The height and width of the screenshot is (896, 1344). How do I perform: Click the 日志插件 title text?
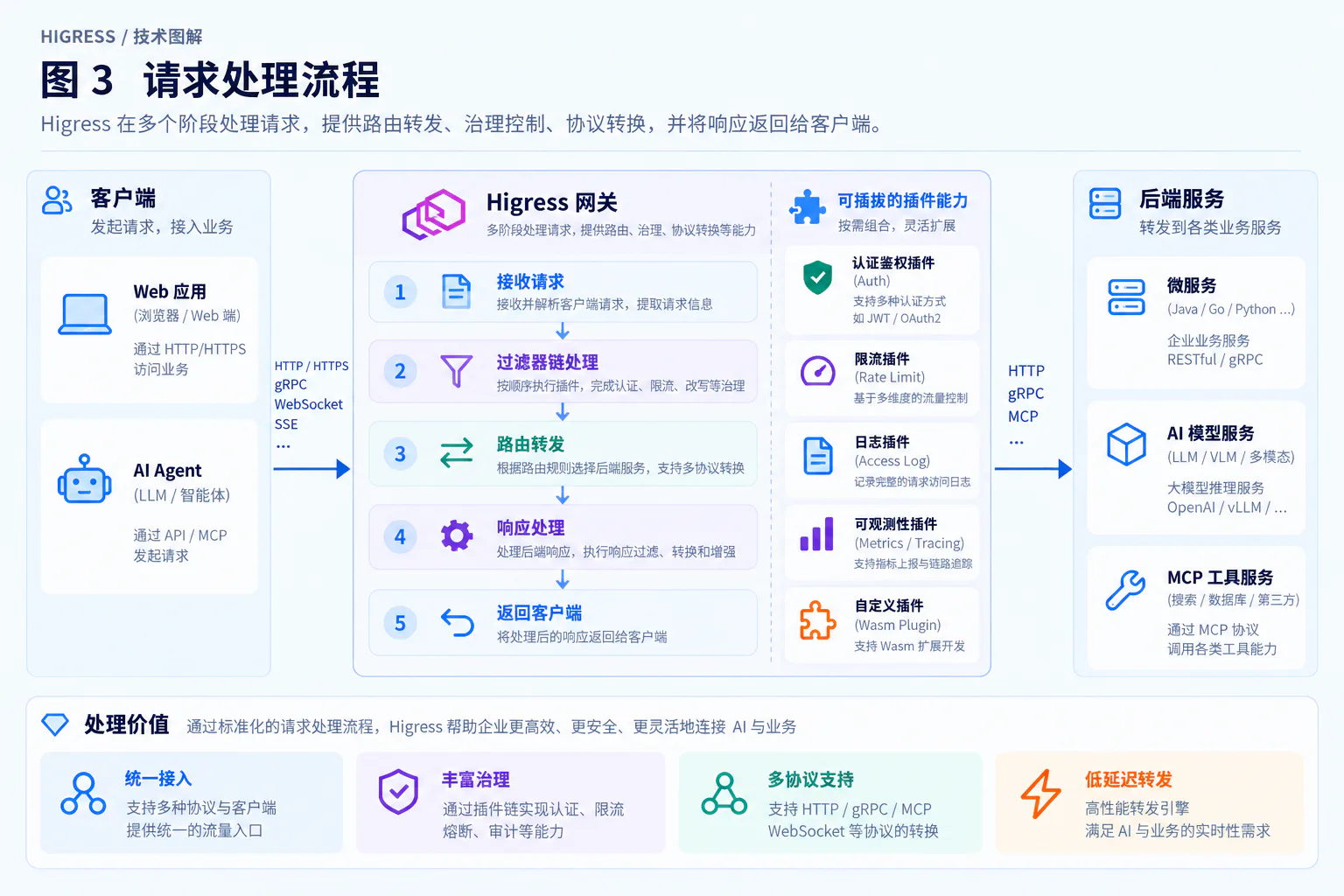pos(882,442)
